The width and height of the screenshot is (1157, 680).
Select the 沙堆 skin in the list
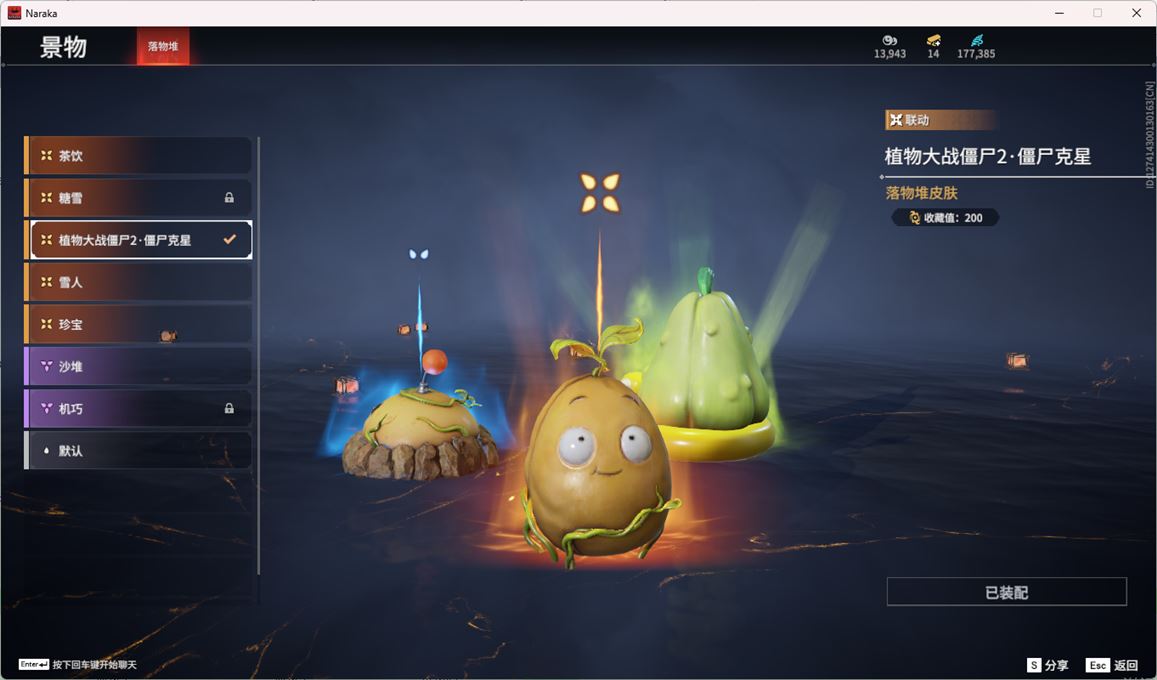tap(138, 366)
